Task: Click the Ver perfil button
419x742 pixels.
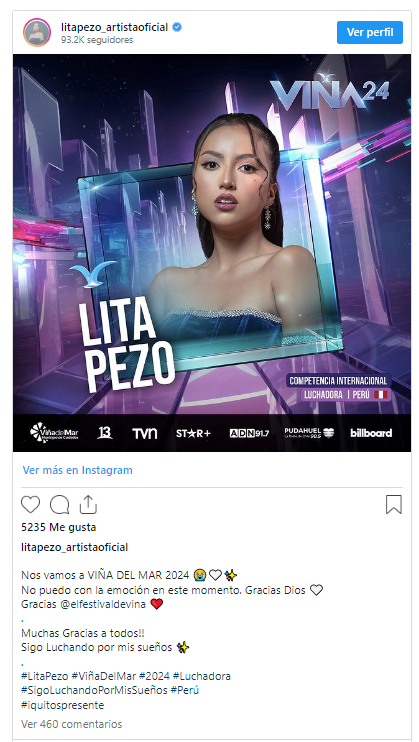Action: tap(370, 32)
